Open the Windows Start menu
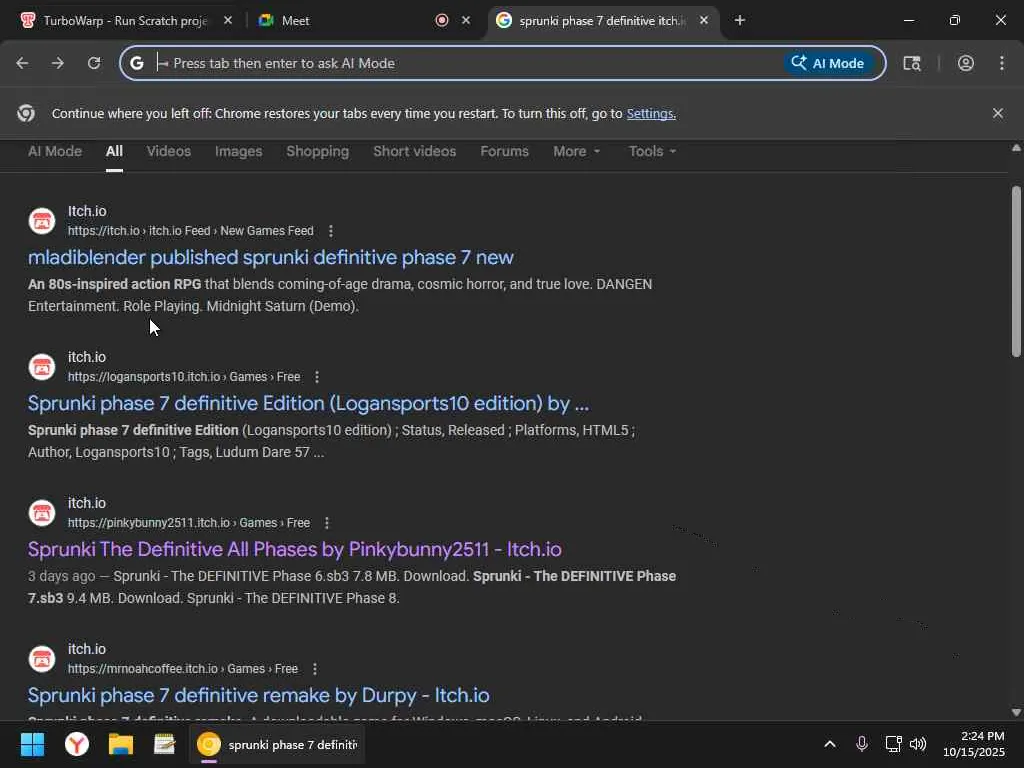 pyautogui.click(x=32, y=744)
